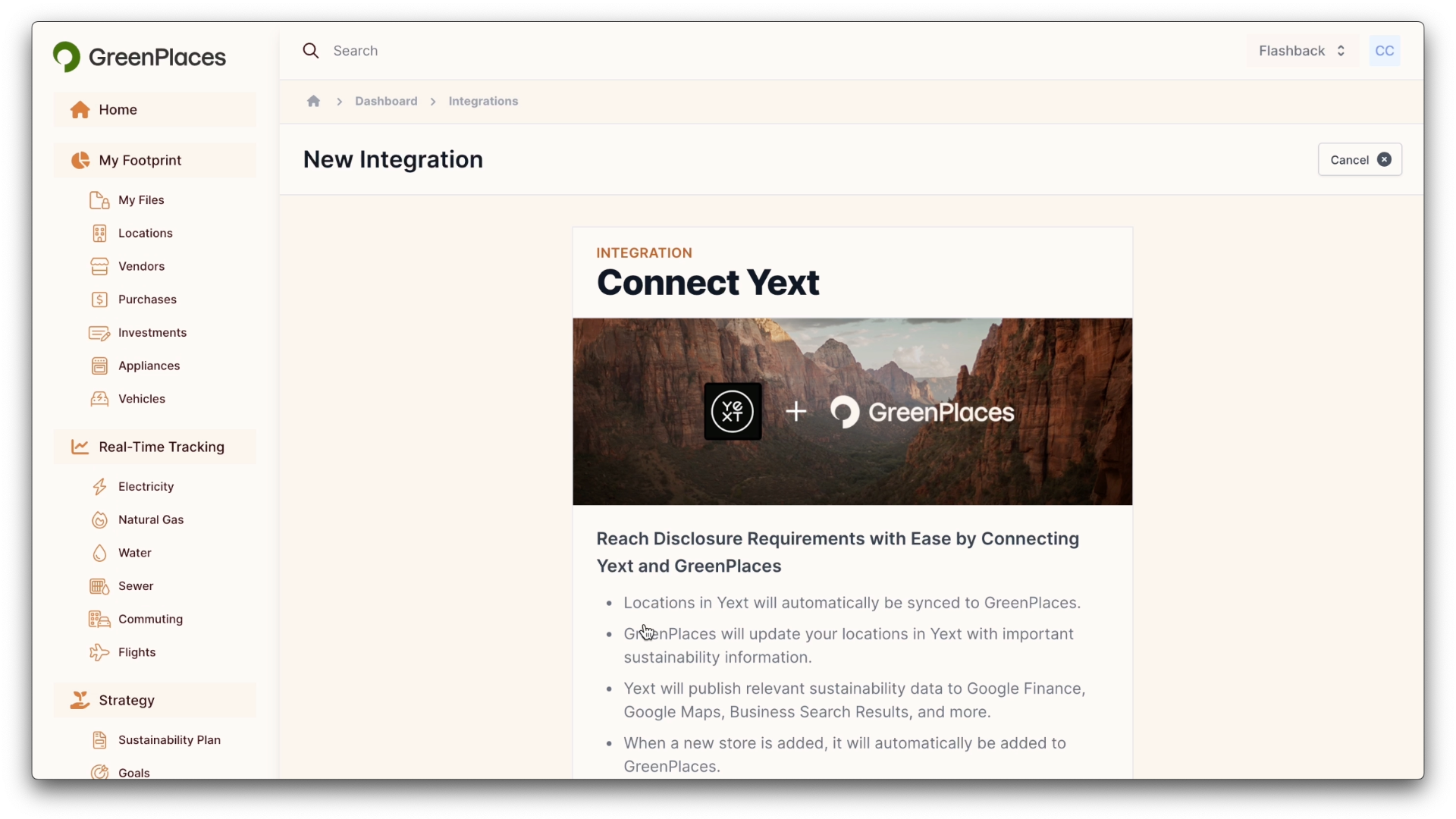The image size is (1456, 819).
Task: Click the Water droplet icon
Action: tap(99, 554)
